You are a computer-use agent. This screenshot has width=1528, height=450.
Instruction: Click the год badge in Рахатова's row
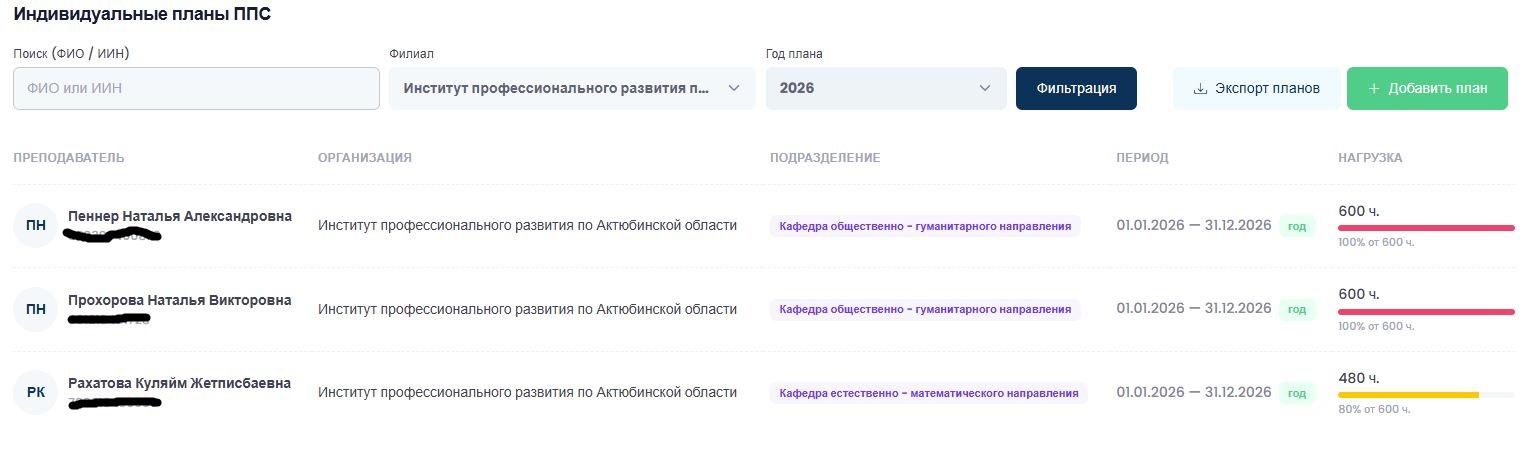1297,393
